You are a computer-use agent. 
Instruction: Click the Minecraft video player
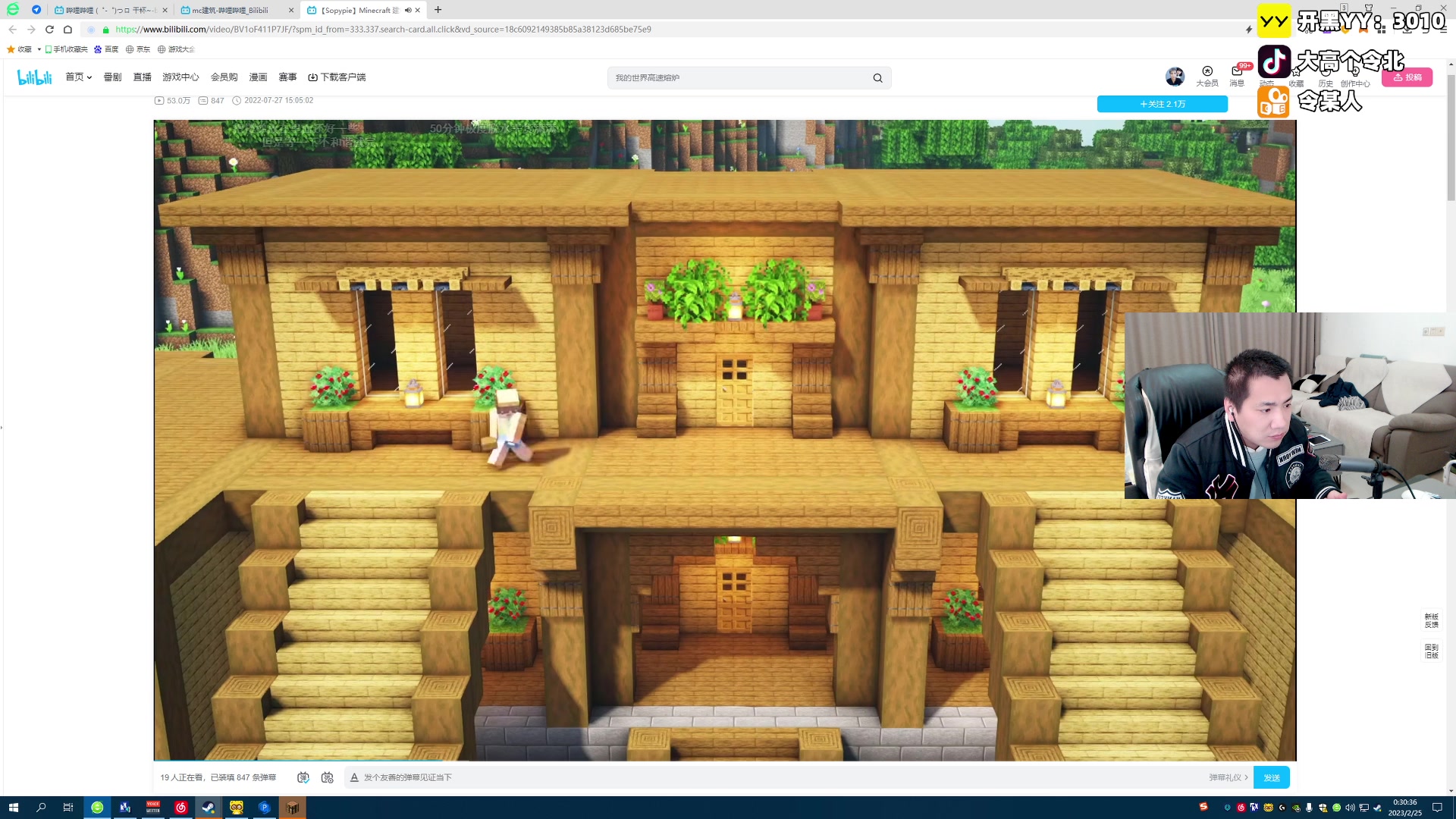coord(725,440)
